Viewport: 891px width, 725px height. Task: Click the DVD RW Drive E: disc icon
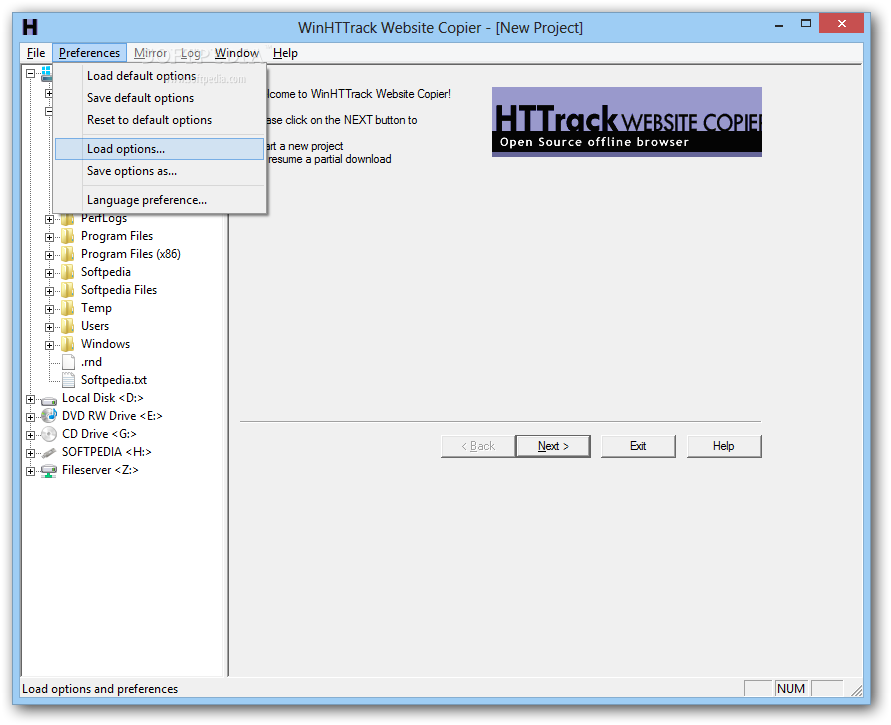49,416
